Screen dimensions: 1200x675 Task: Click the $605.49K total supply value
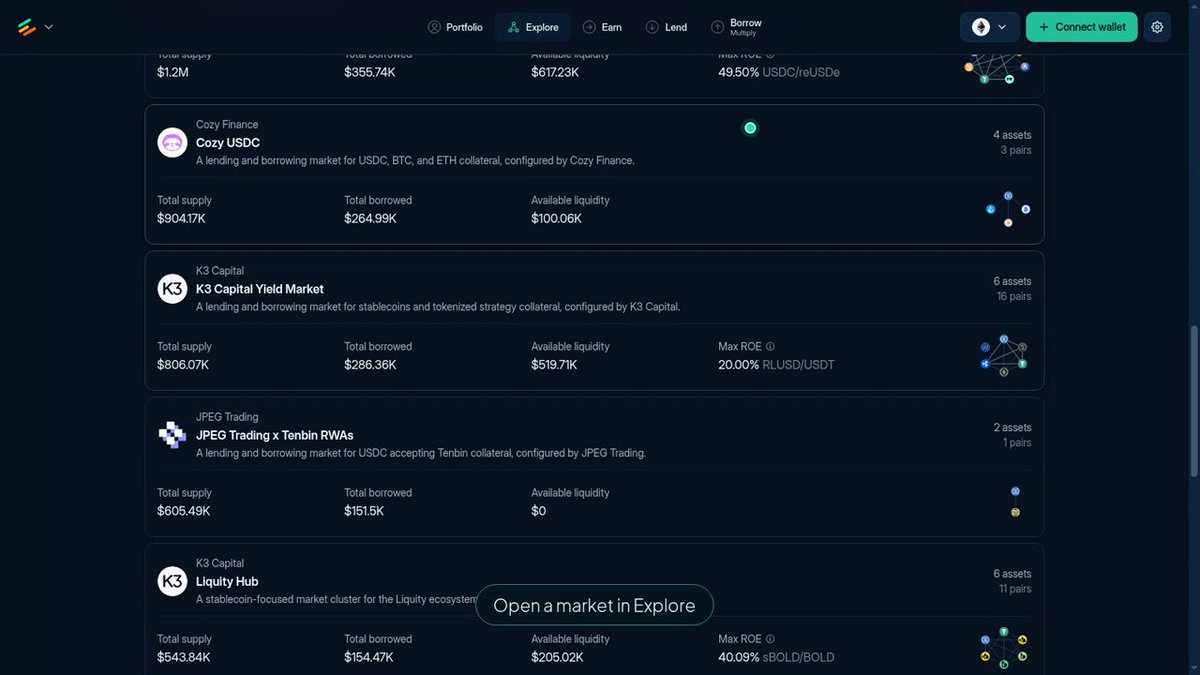183,511
